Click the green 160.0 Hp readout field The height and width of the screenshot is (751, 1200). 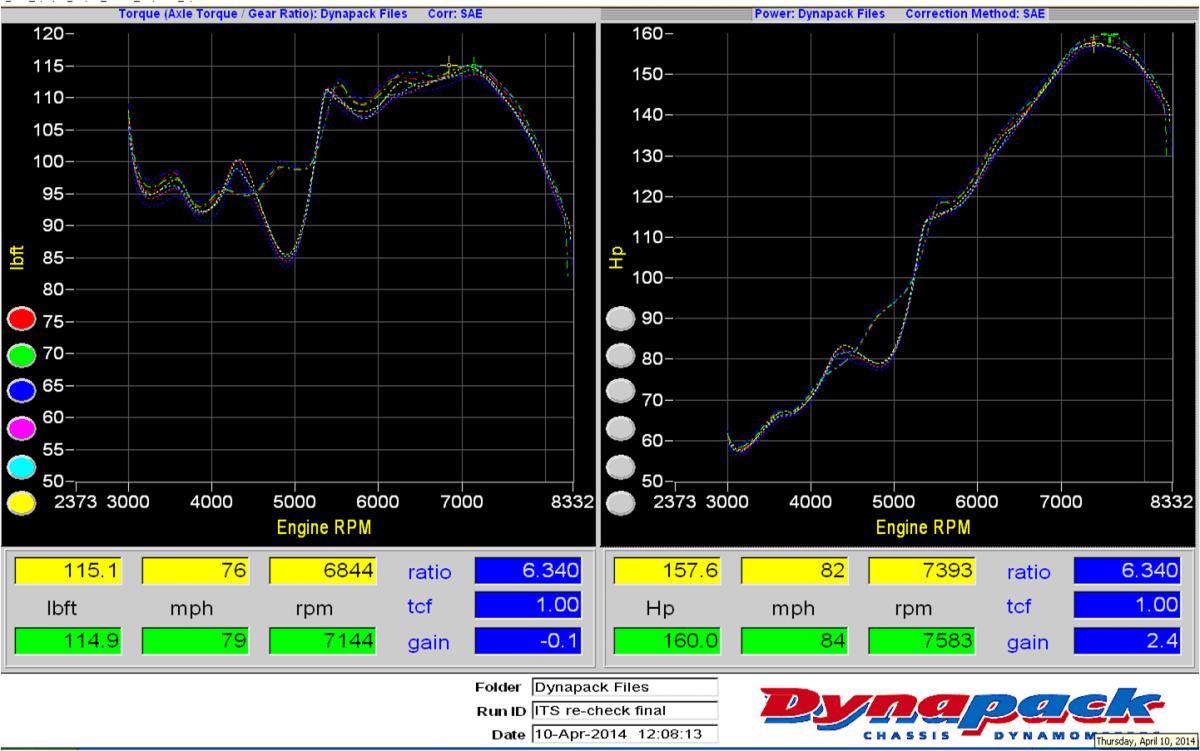click(x=668, y=642)
